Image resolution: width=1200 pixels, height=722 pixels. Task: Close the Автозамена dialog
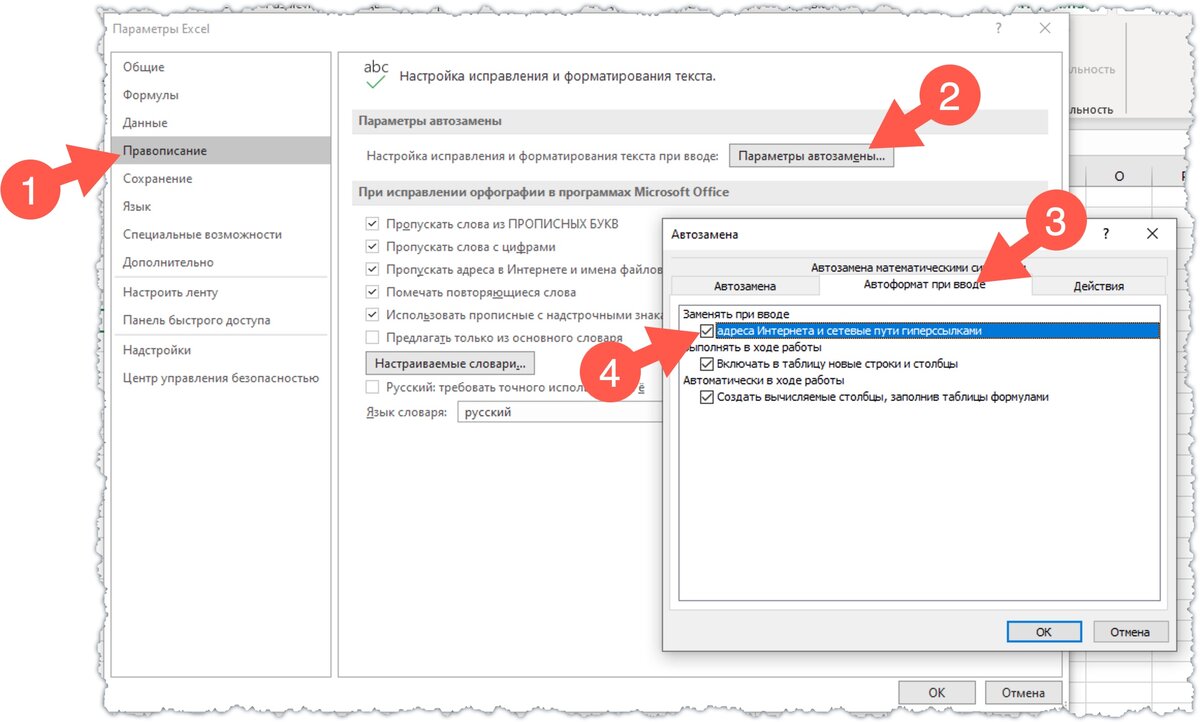click(x=1153, y=234)
